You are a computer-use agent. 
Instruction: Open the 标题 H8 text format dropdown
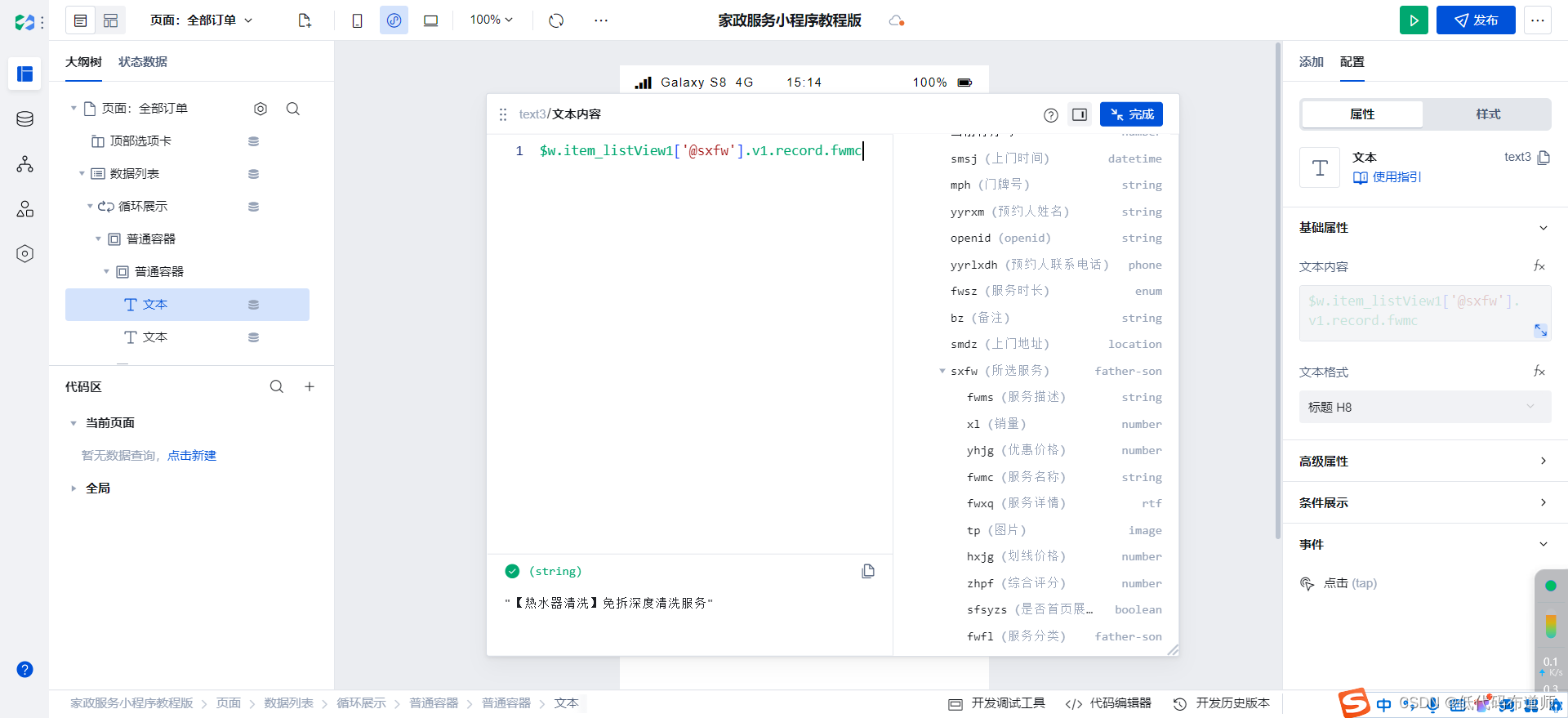click(1425, 407)
